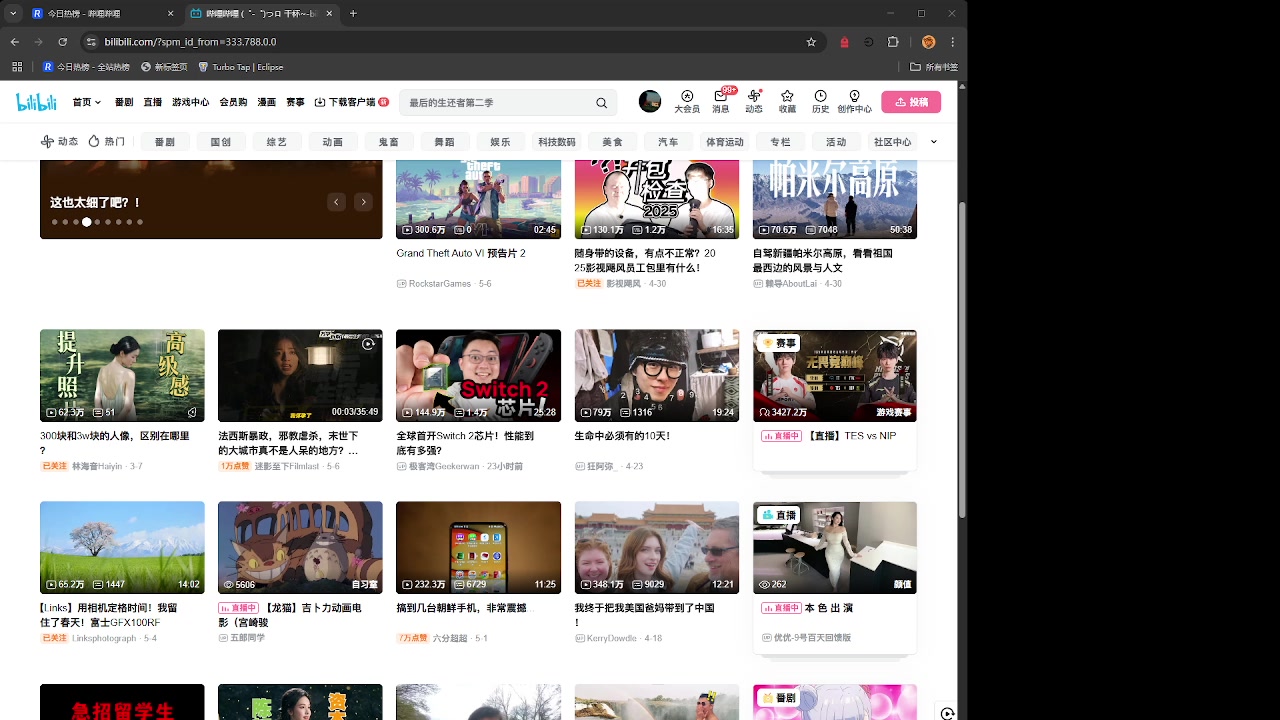The width and height of the screenshot is (1280, 720).
Task: Select the 动画 category
Action: pos(333,142)
